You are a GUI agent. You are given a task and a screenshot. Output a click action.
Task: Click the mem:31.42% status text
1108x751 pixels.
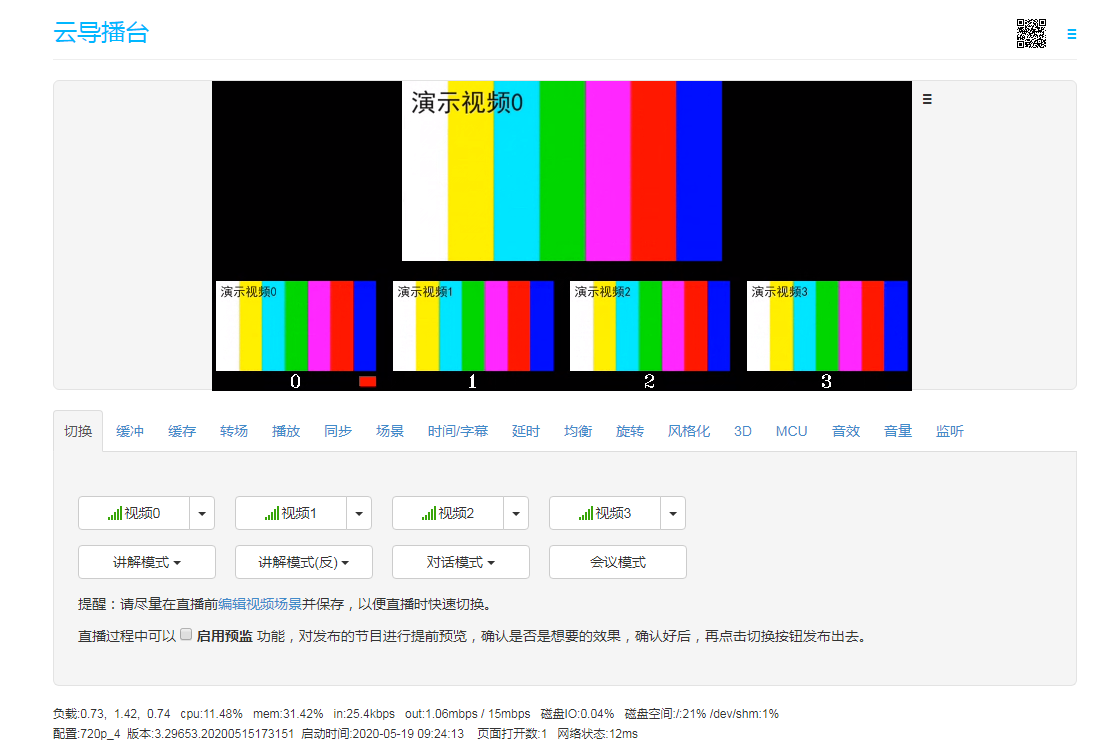click(288, 714)
